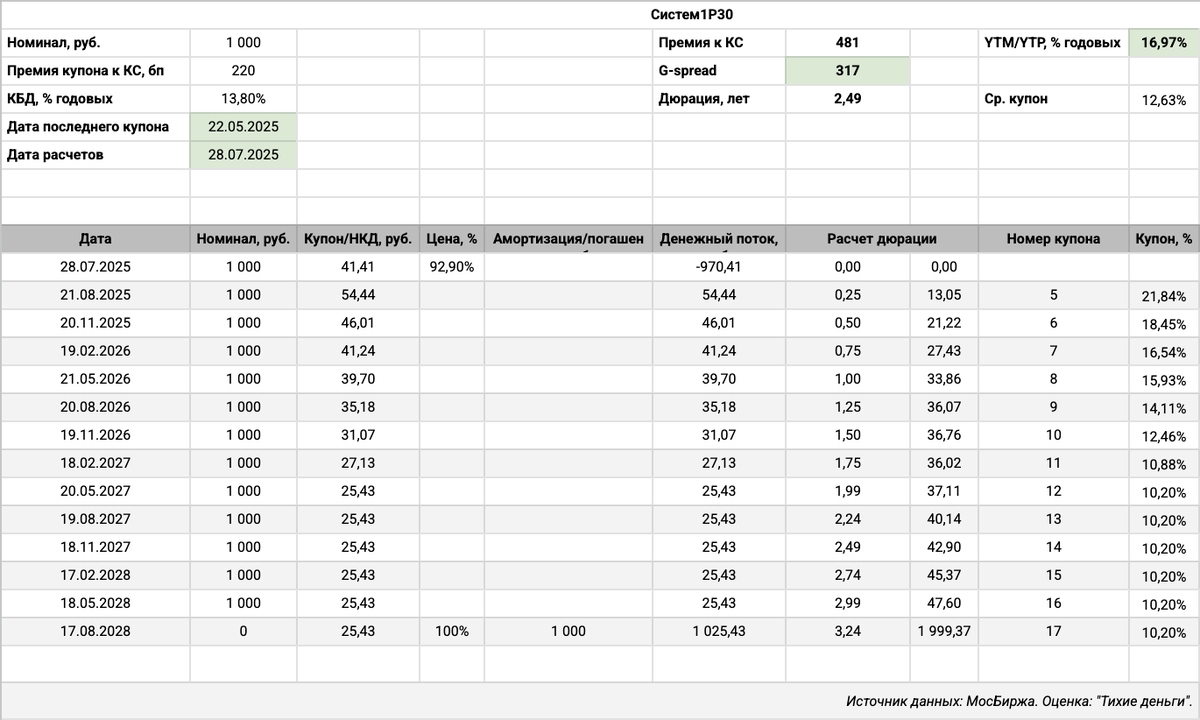Click the final cash flow 1 025,43
Screen dimensions: 1200x720
coord(718,631)
